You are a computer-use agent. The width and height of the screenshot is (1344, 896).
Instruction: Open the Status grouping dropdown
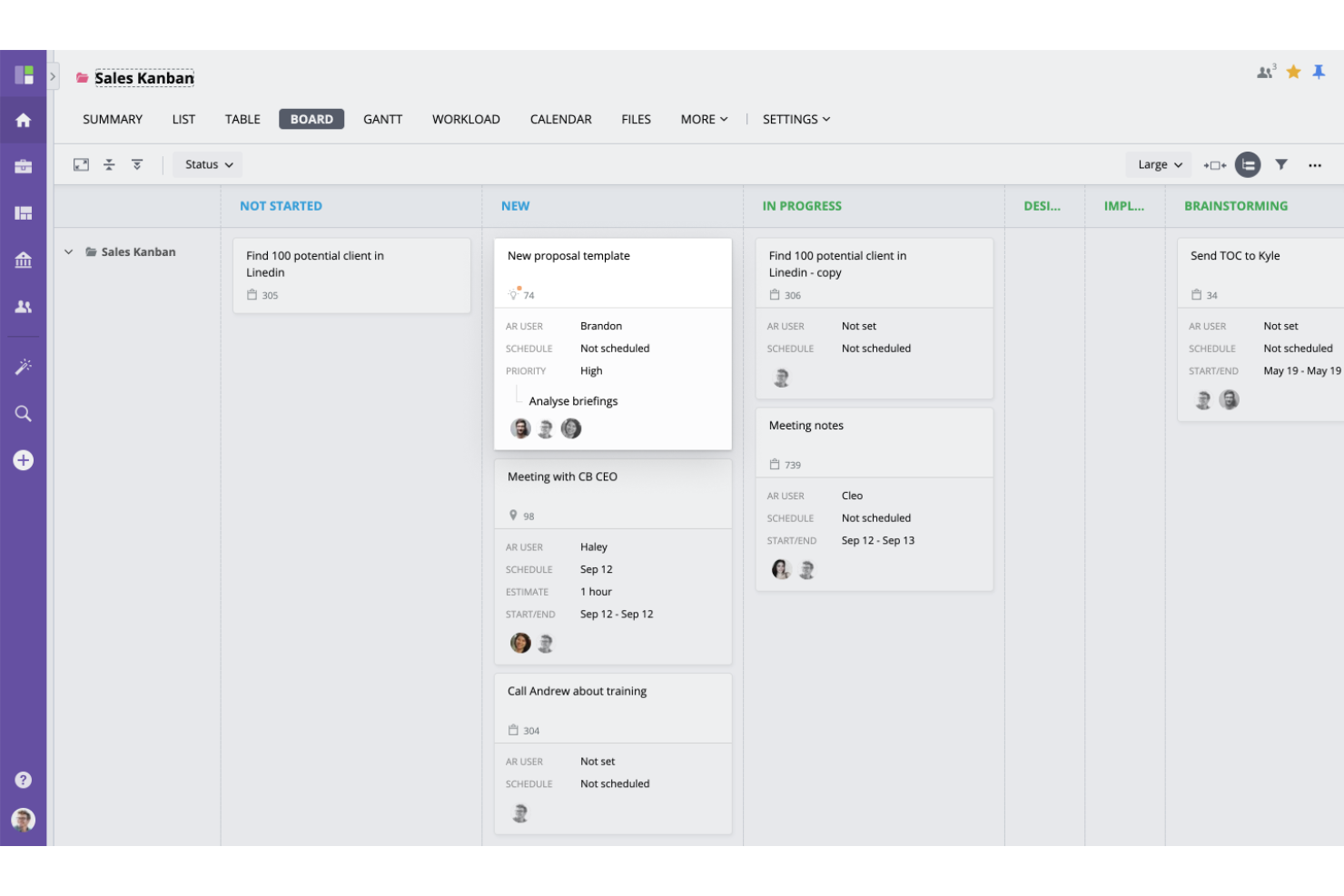coord(208,165)
